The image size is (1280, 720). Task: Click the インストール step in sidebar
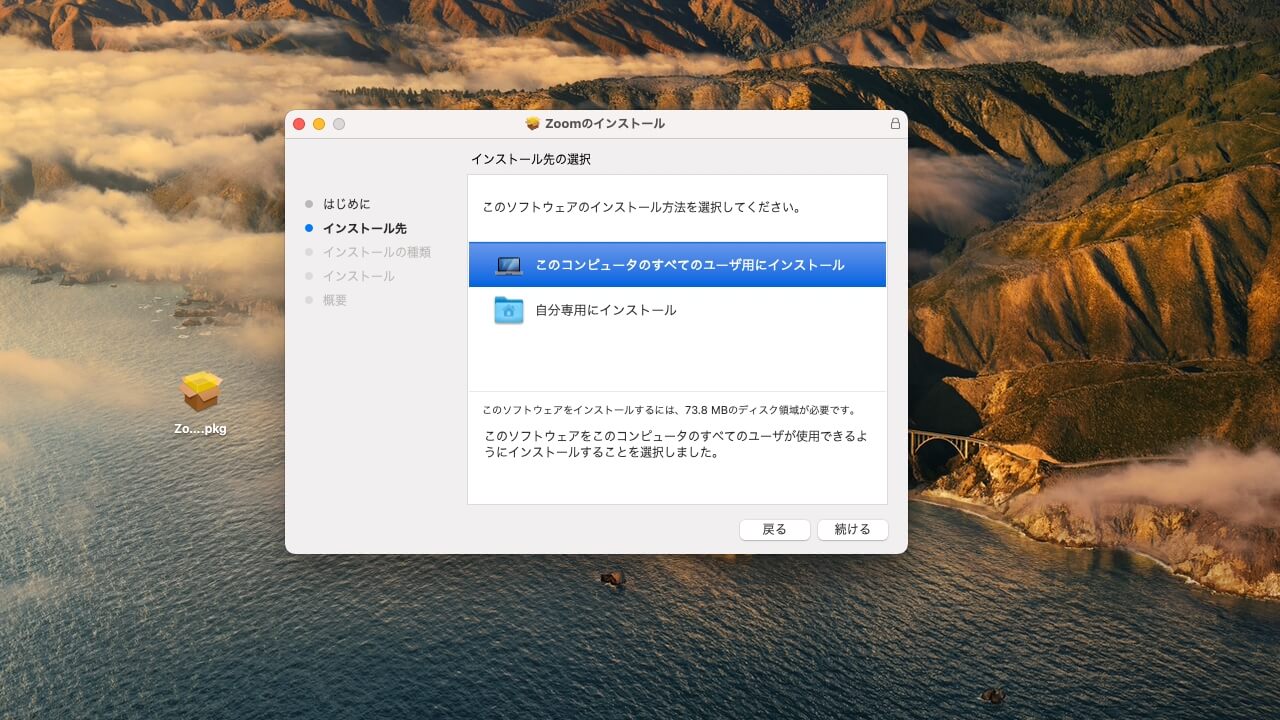(x=358, y=276)
